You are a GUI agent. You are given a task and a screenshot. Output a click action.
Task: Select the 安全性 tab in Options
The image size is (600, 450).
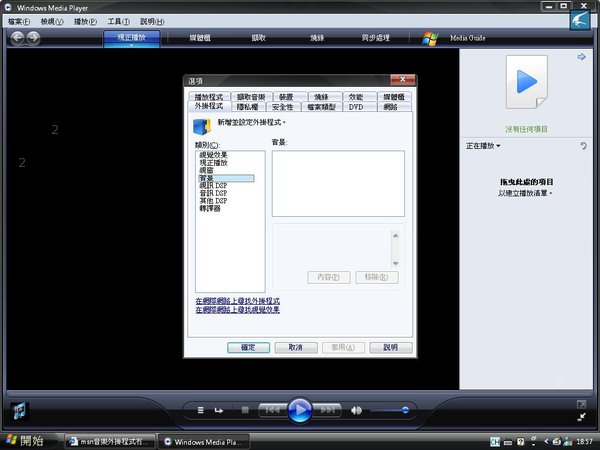tap(282, 107)
